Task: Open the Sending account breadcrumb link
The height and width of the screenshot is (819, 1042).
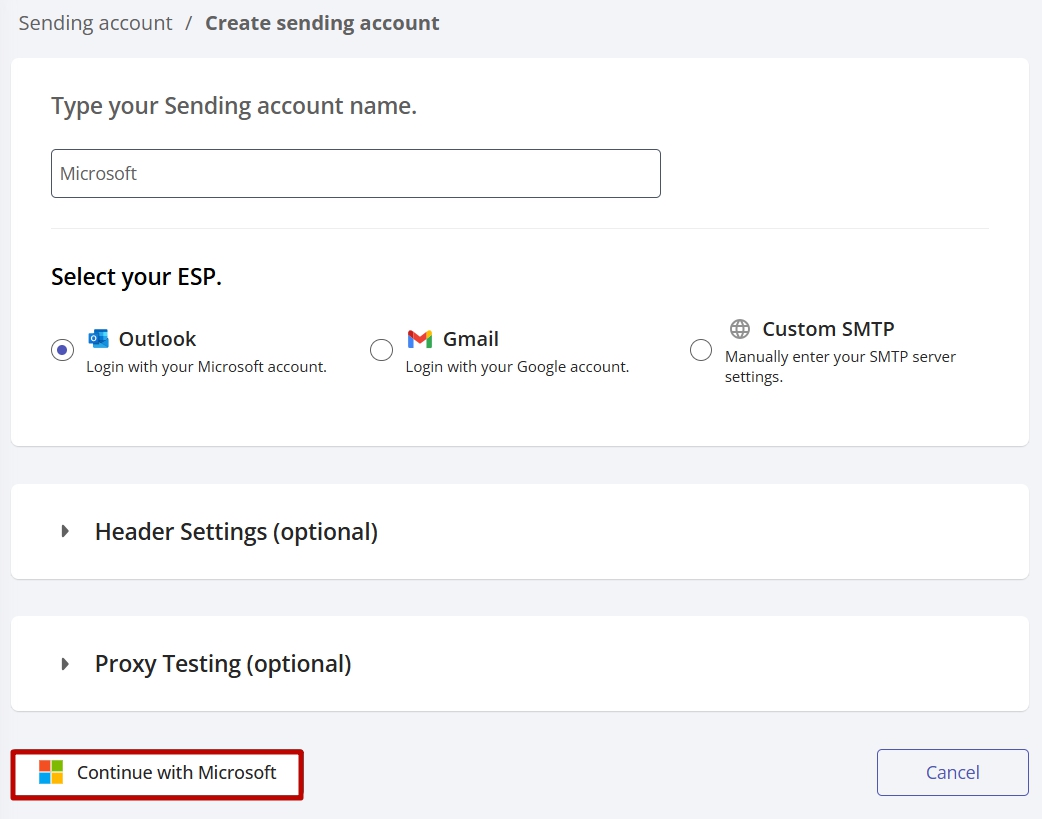Action: pos(95,23)
